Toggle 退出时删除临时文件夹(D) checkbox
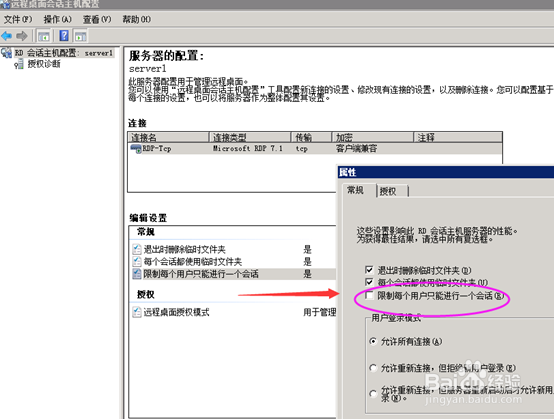 point(369,270)
